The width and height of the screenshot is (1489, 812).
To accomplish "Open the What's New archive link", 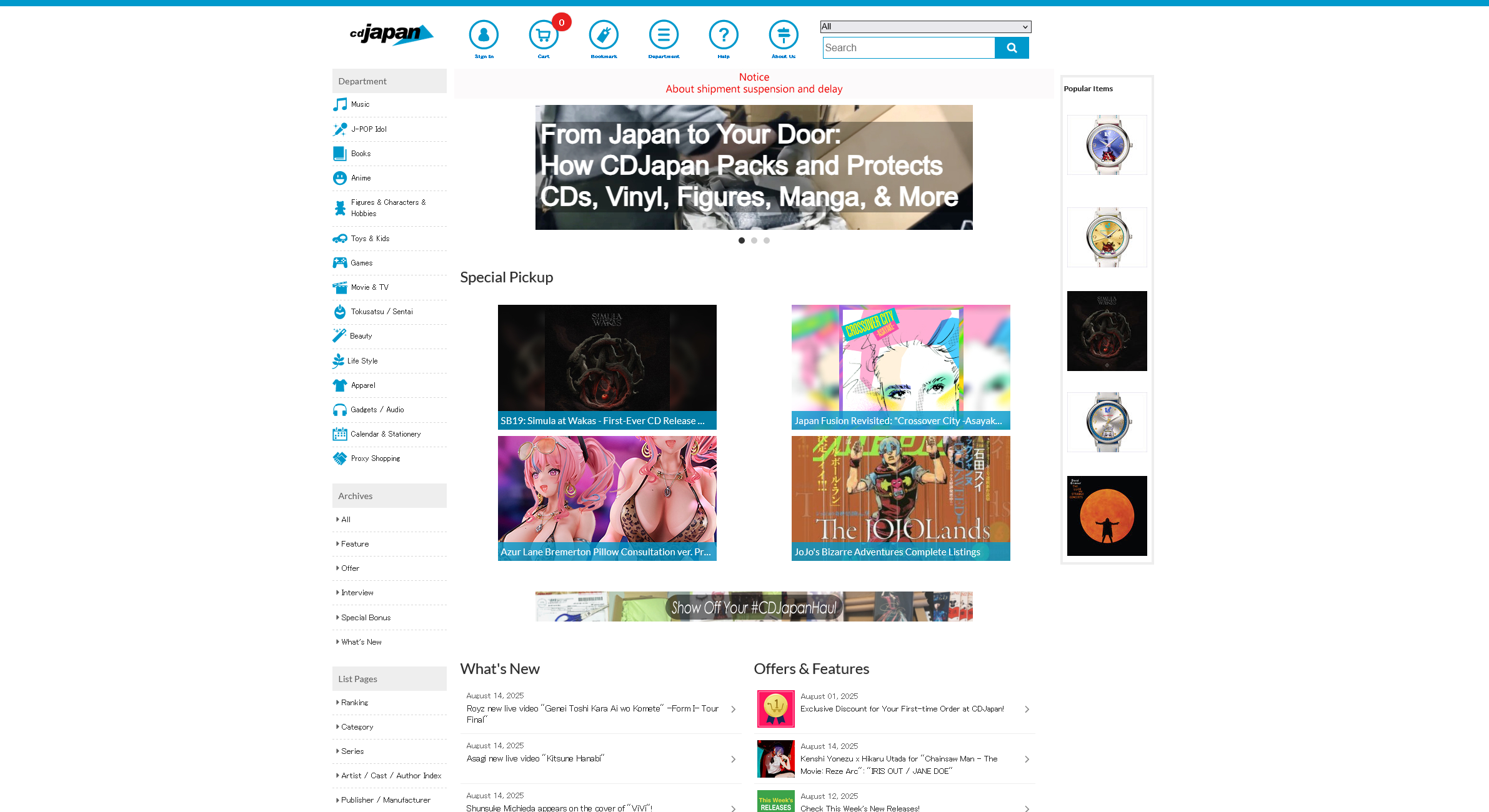I will tap(361, 642).
